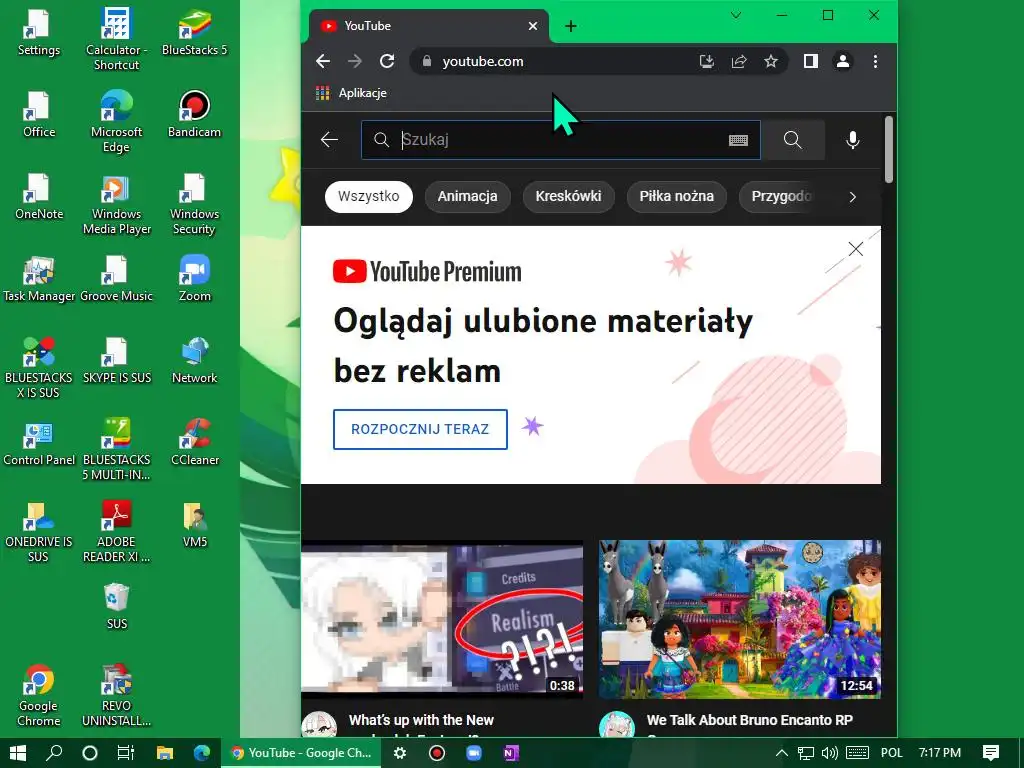Viewport: 1024px width, 768px height.
Task: Open the 0:38 Realism video thumbnail
Action: click(x=441, y=618)
